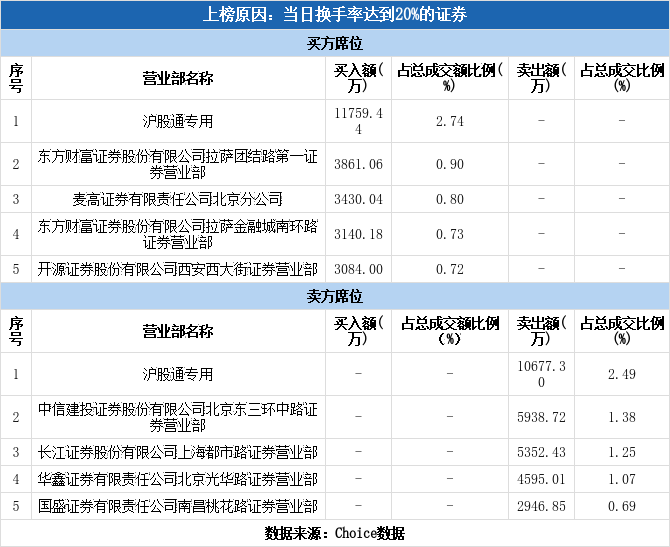
Task: Select the 3140.18 buy amount cell
Action: (358, 234)
